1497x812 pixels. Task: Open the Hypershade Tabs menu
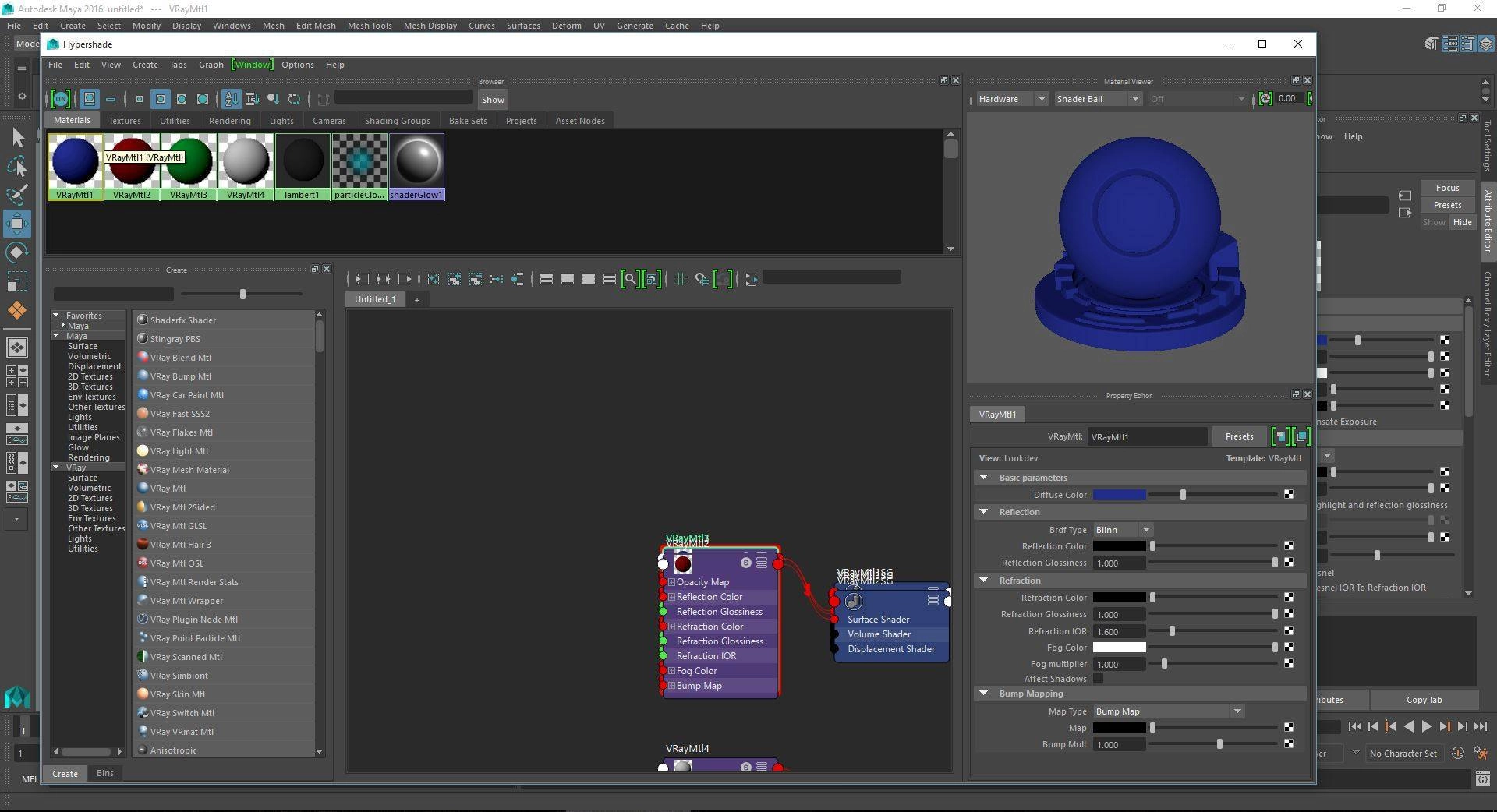pos(178,65)
